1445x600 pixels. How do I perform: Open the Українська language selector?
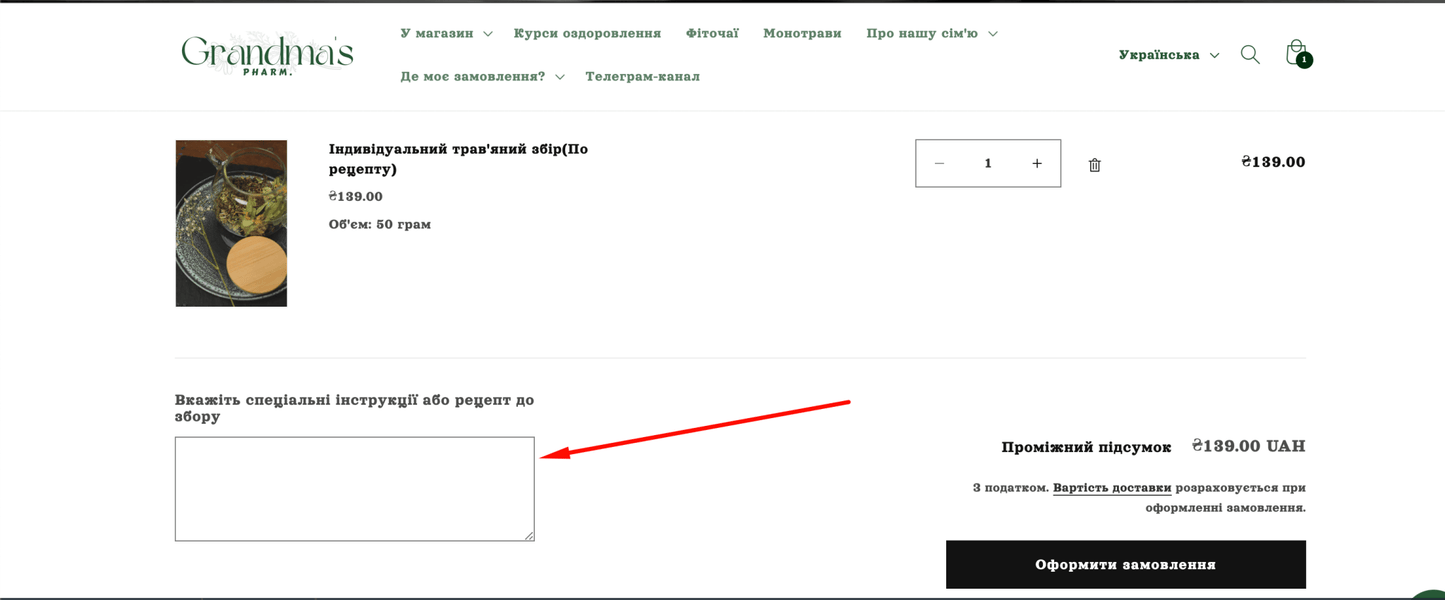coord(1168,55)
